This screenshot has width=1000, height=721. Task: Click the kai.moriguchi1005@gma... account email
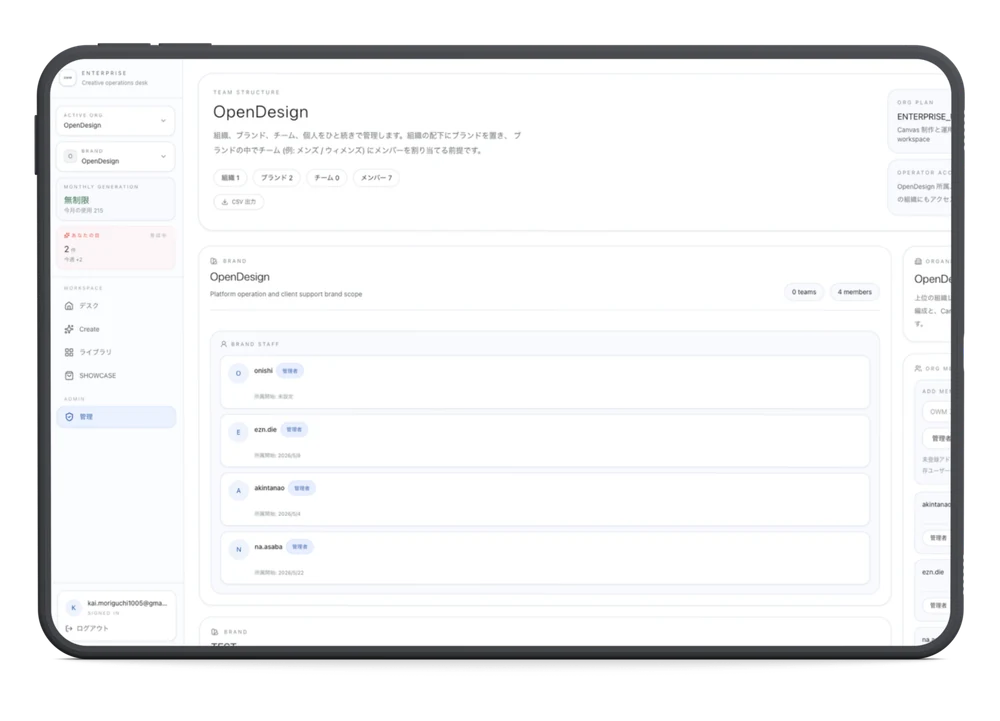127,603
